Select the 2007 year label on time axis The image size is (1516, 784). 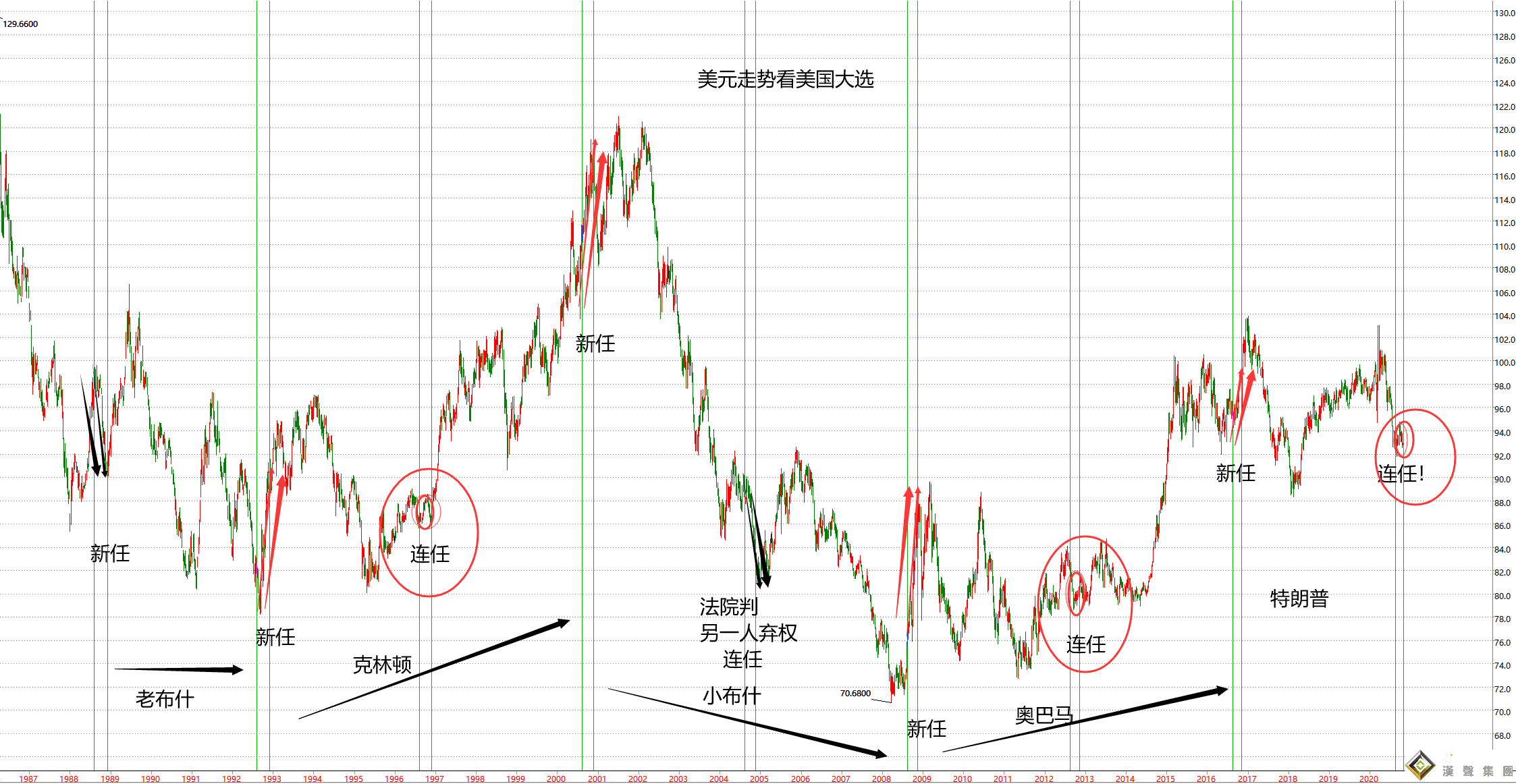click(841, 779)
